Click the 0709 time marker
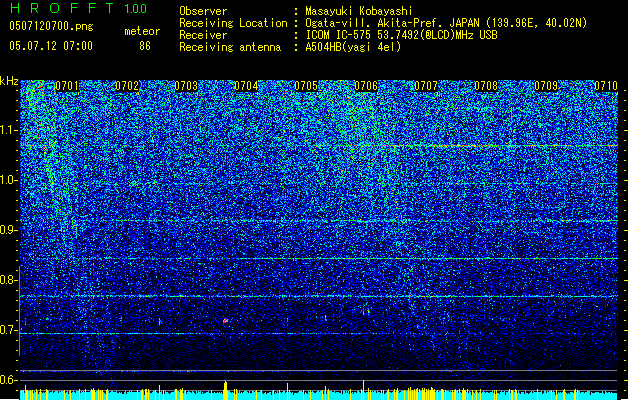 [x=546, y=86]
